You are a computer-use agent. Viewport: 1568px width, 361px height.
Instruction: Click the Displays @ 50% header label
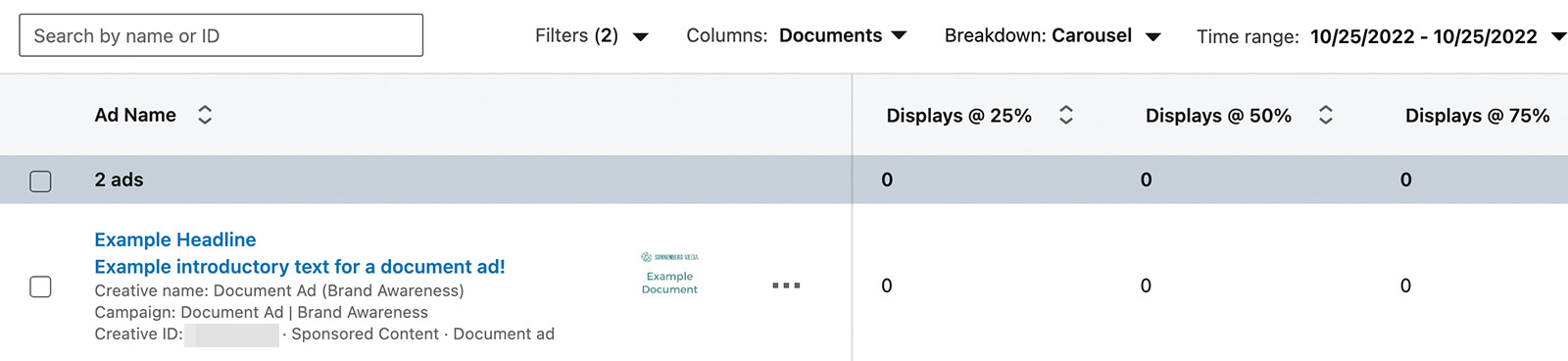1218,116
